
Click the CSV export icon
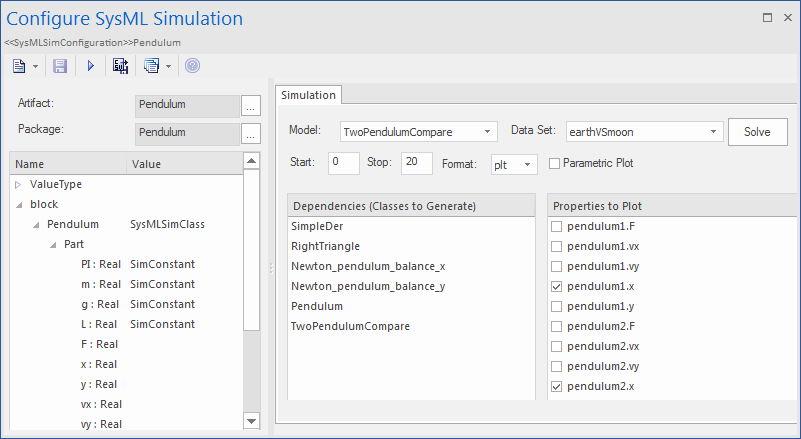[121, 66]
